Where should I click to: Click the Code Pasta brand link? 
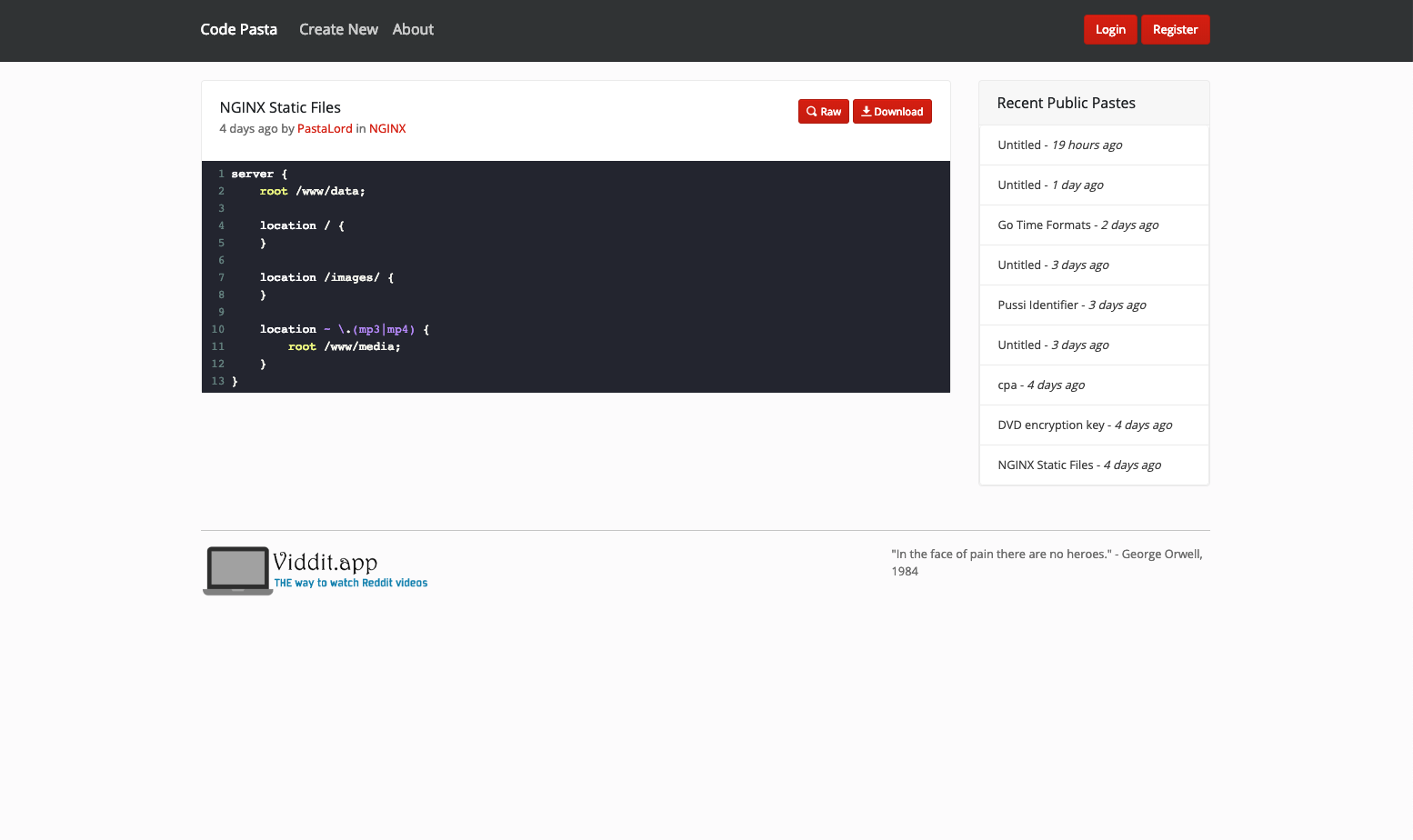(238, 29)
